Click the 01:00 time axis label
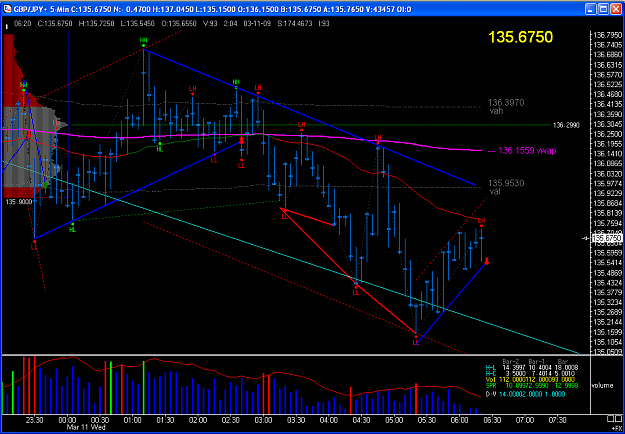625x434 pixels. (133, 420)
